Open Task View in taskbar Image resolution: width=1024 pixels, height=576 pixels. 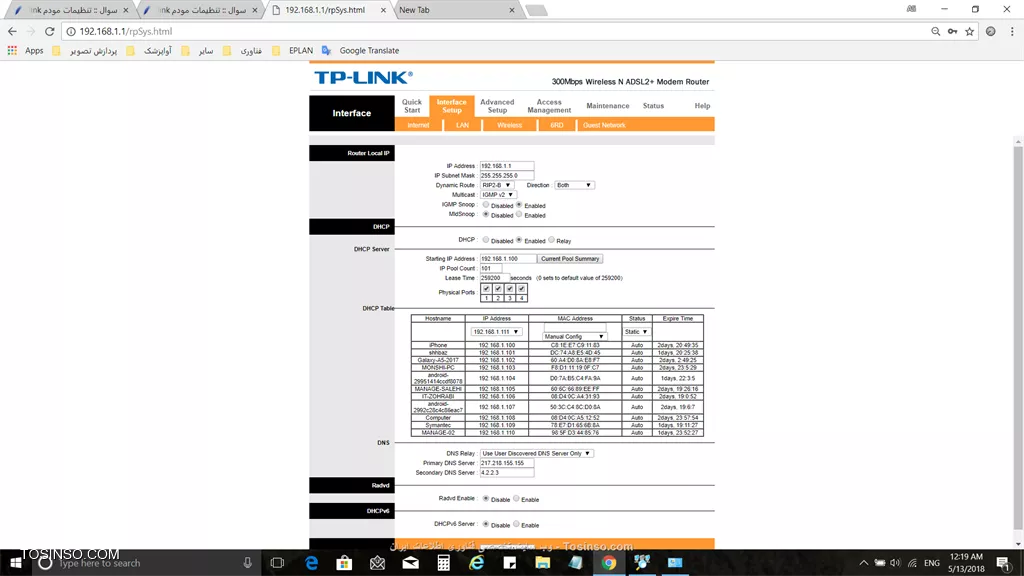(278, 562)
